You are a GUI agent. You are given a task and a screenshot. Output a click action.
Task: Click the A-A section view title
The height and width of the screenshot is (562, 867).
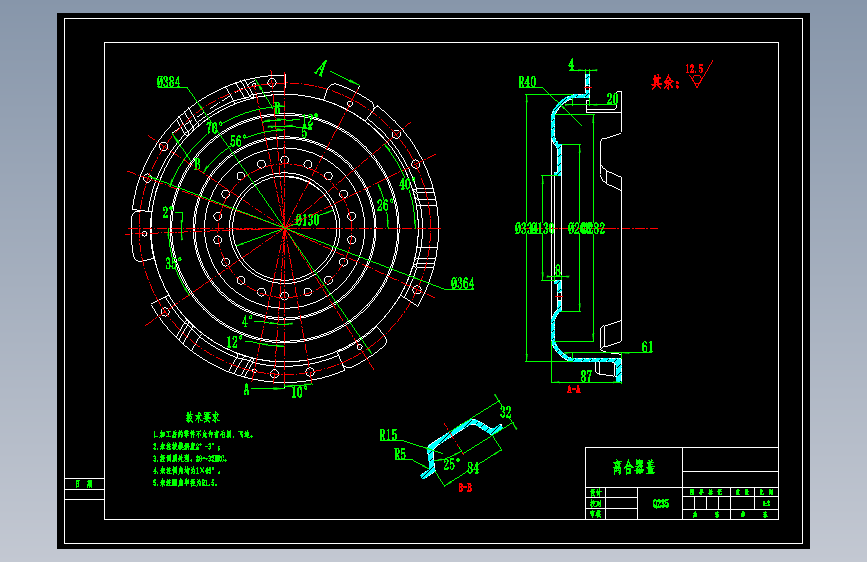pos(574,389)
